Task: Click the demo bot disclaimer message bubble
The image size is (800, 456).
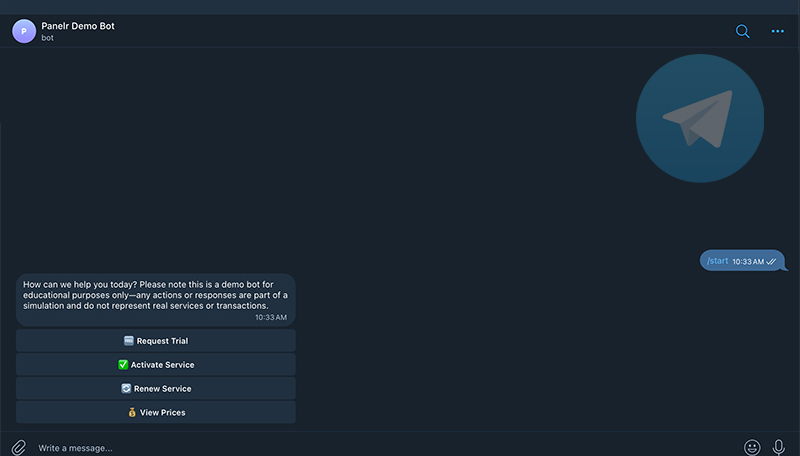Action: 156,300
